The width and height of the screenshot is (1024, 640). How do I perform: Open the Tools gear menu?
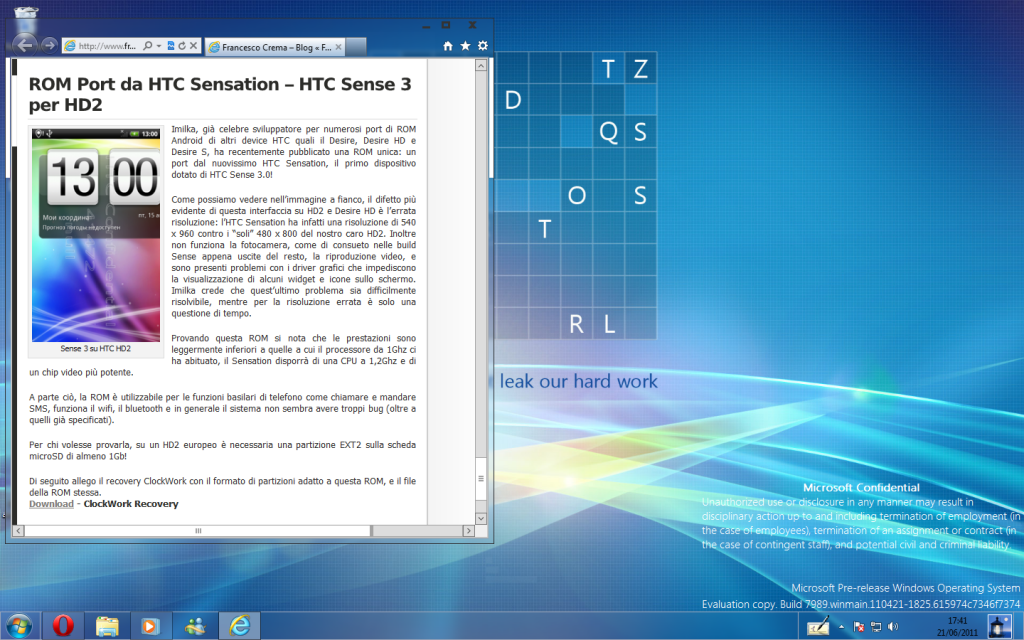coord(483,46)
